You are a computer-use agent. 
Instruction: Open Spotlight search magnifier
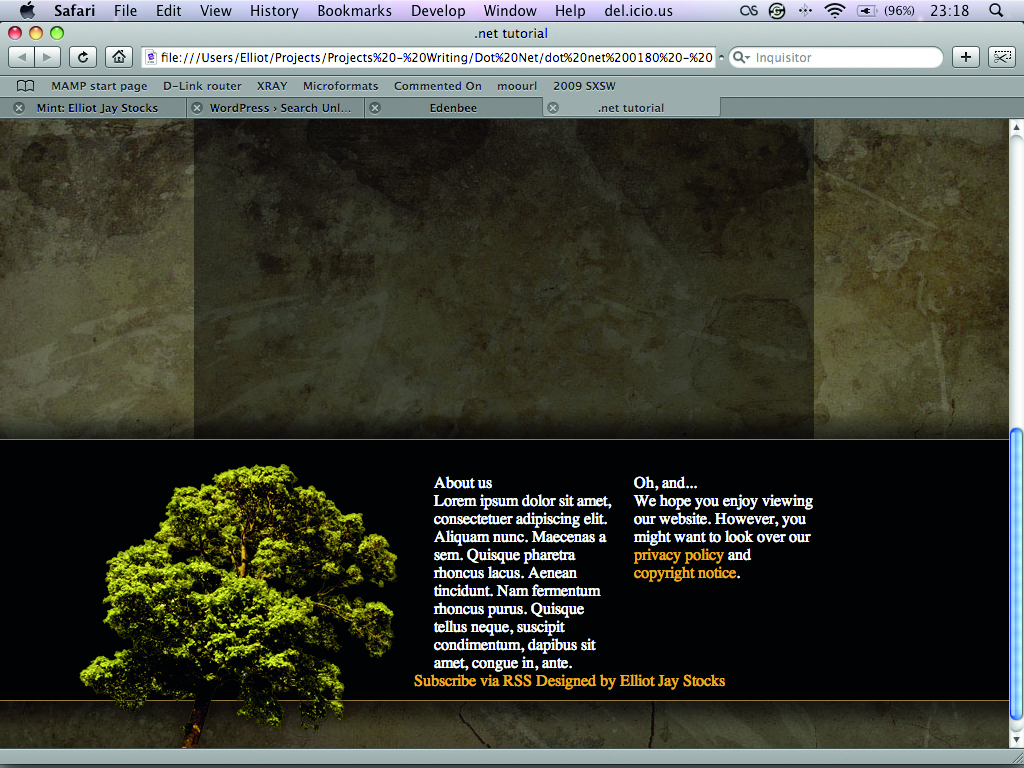996,10
